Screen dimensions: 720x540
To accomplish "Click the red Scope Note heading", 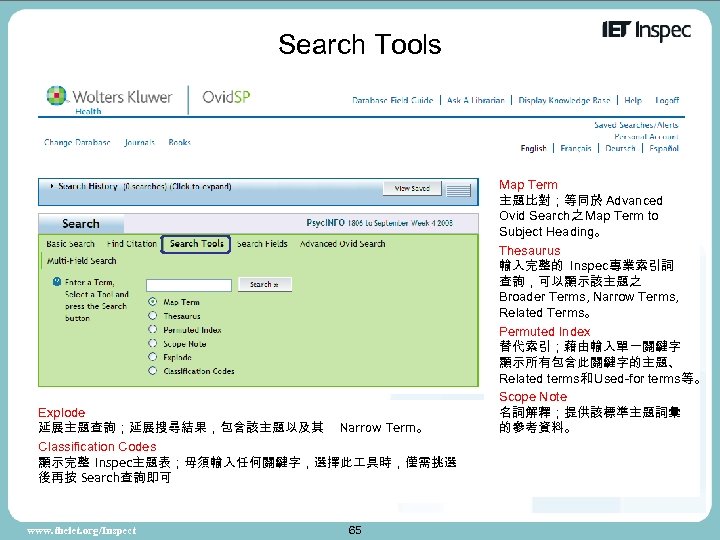I will (533, 397).
